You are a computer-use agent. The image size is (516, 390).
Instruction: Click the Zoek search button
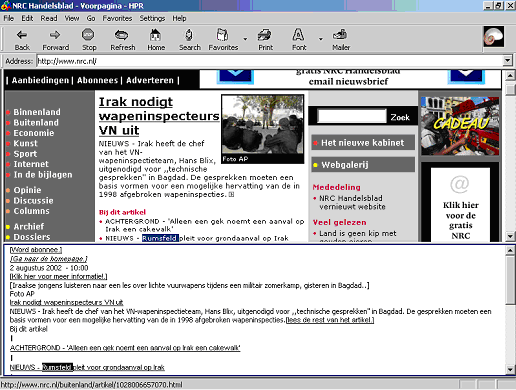tap(400, 117)
